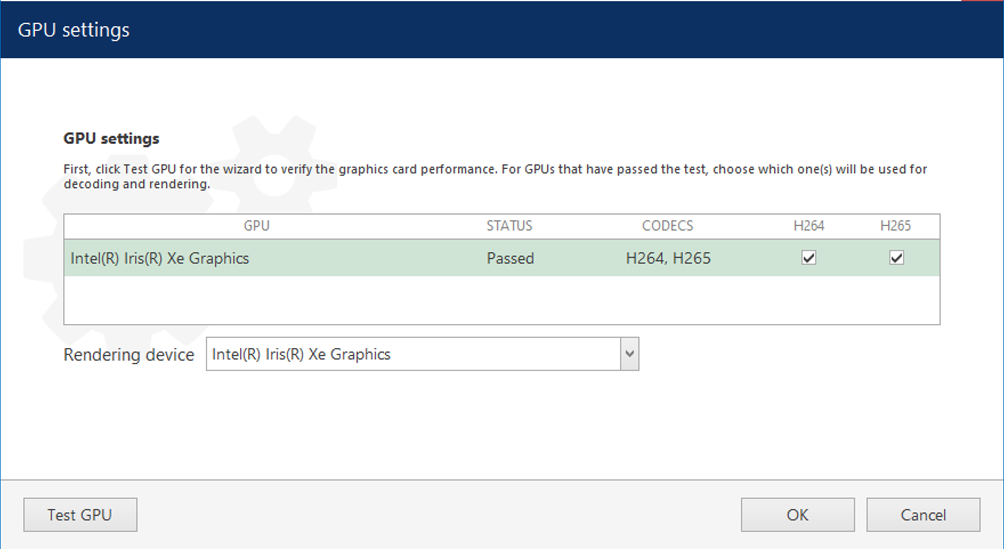Click the Rendering device label
This screenshot has width=1004, height=549.
tap(129, 355)
